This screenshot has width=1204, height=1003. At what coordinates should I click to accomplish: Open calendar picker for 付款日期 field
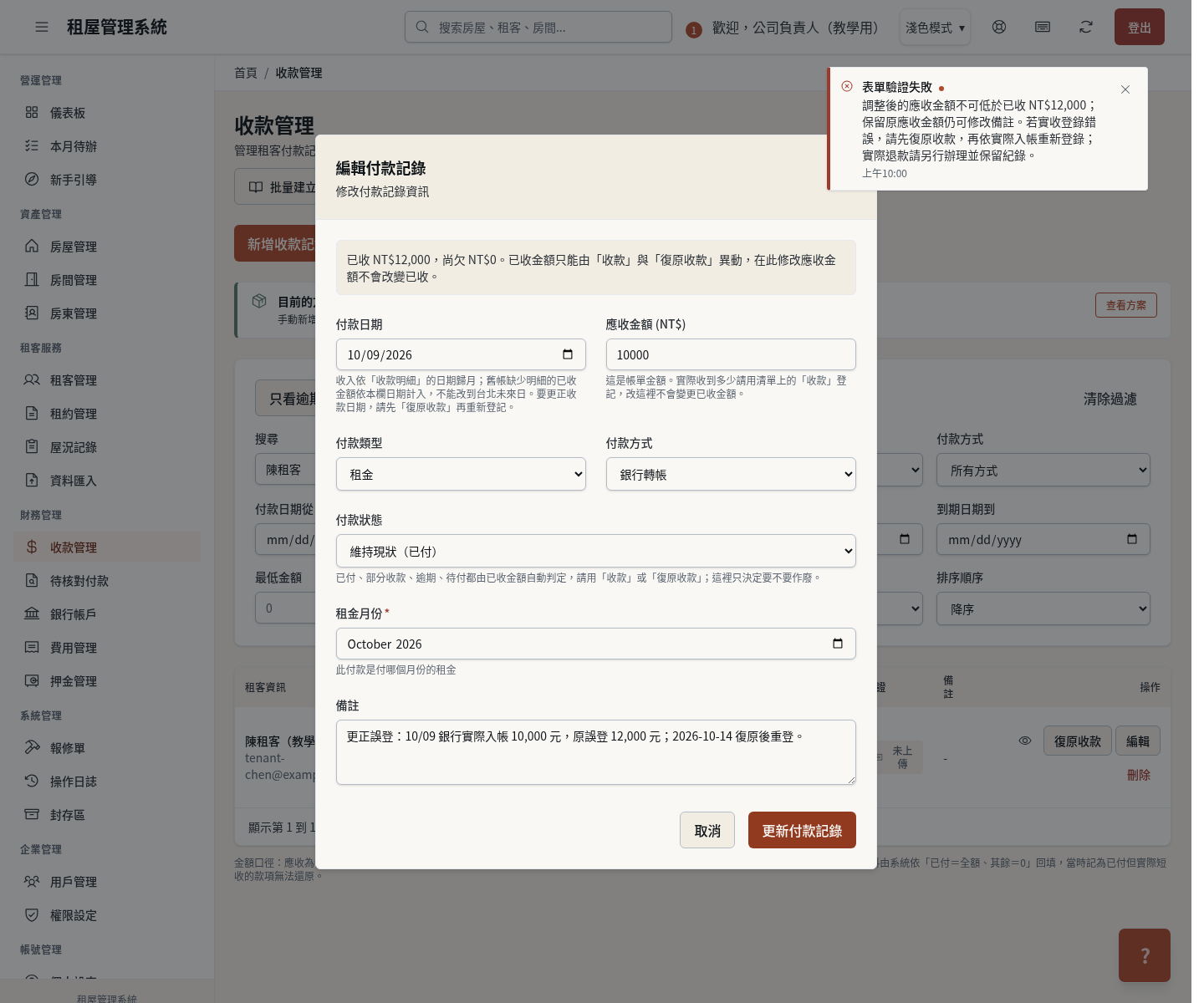pos(568,354)
